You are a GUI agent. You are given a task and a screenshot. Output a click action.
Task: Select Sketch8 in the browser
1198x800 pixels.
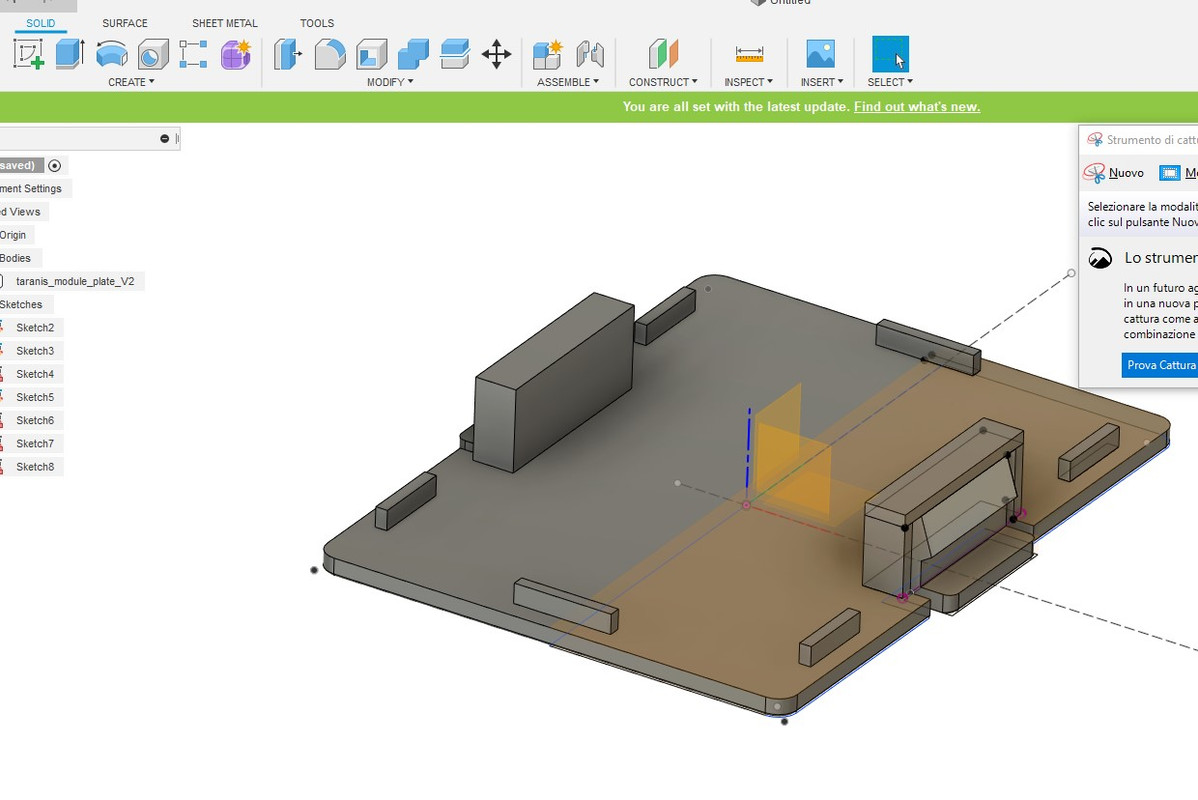[x=34, y=467]
